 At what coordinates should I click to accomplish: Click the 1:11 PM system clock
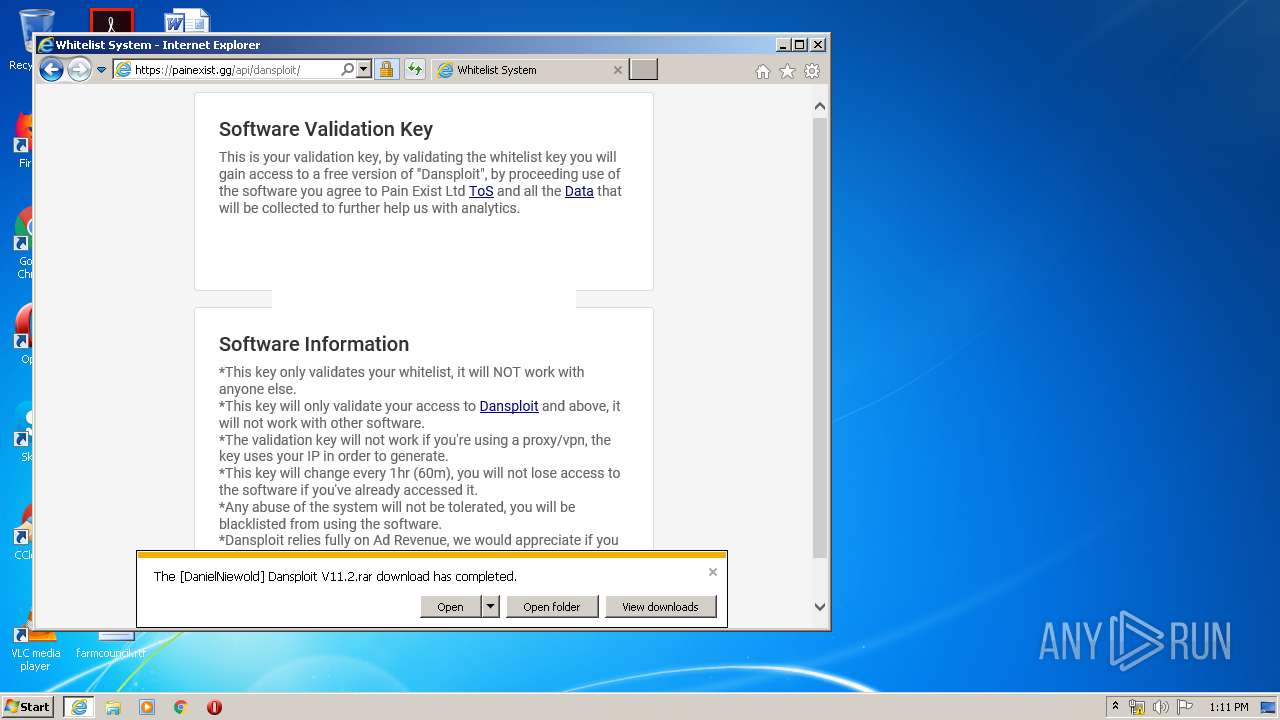click(x=1229, y=707)
